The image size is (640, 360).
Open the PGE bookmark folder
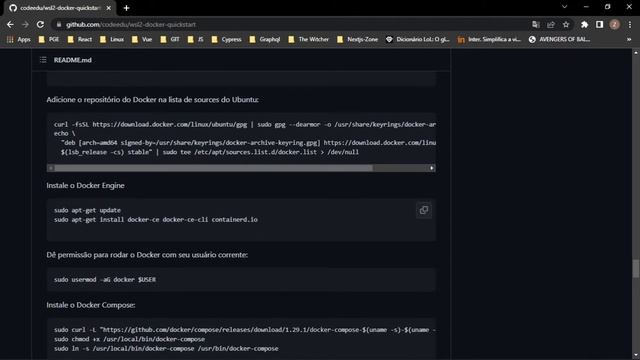pos(49,39)
